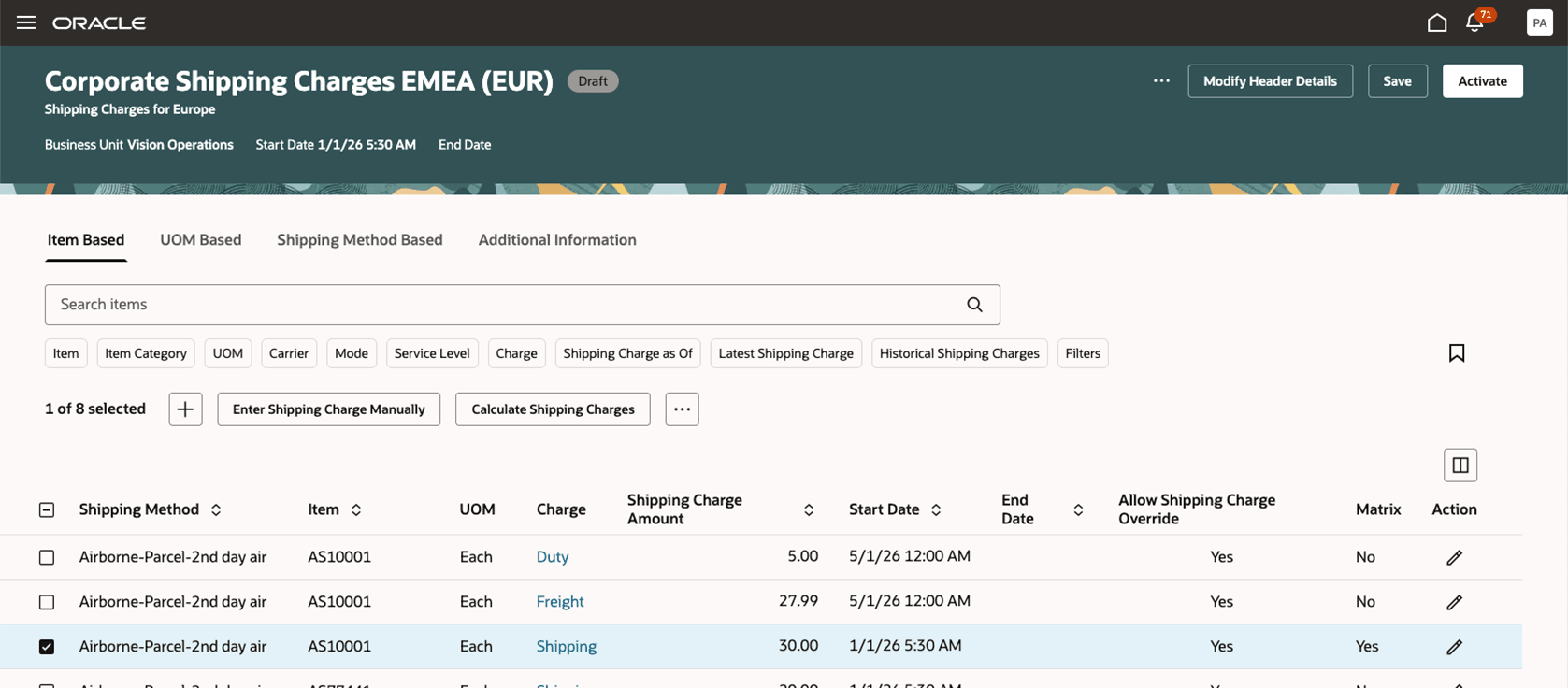Open the hamburger navigation menu

pos(26,22)
